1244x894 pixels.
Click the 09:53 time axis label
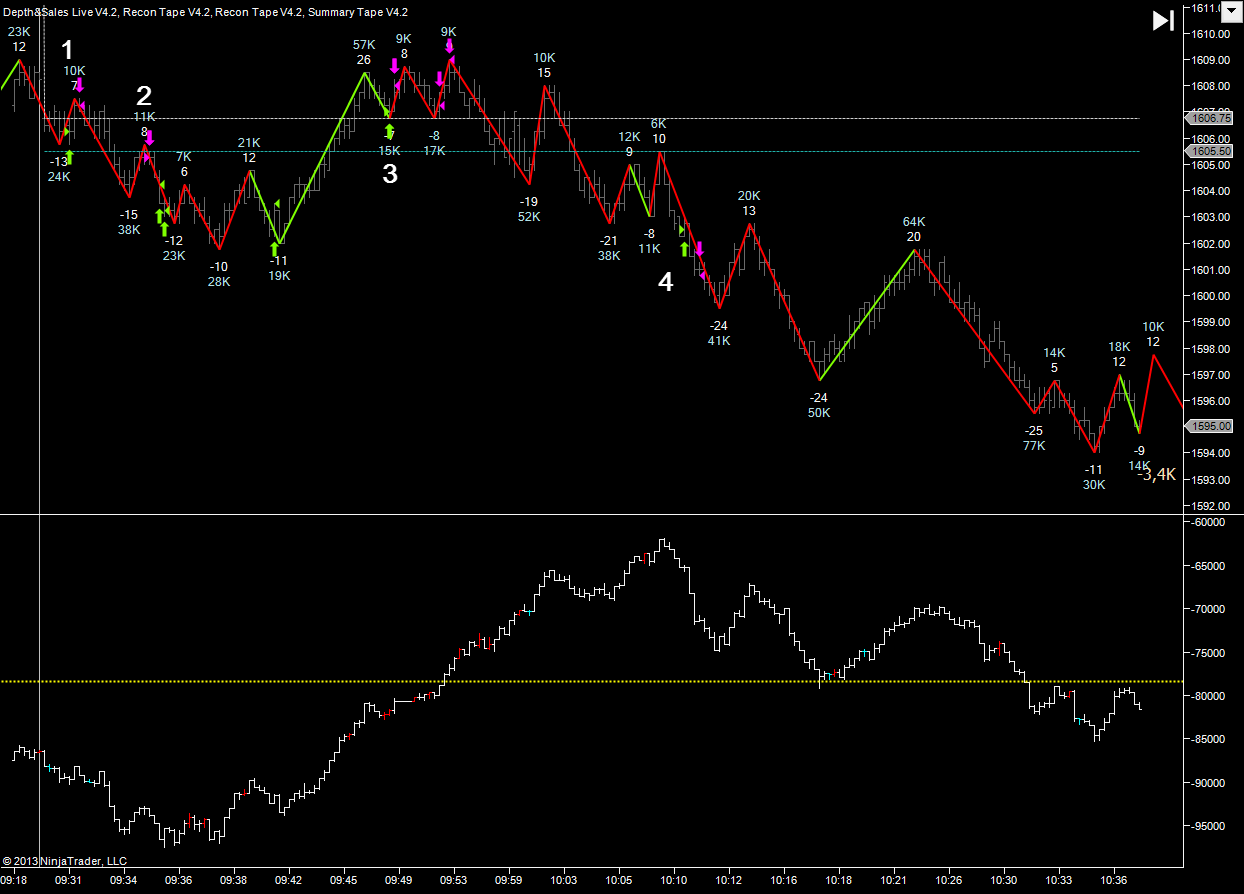click(454, 880)
